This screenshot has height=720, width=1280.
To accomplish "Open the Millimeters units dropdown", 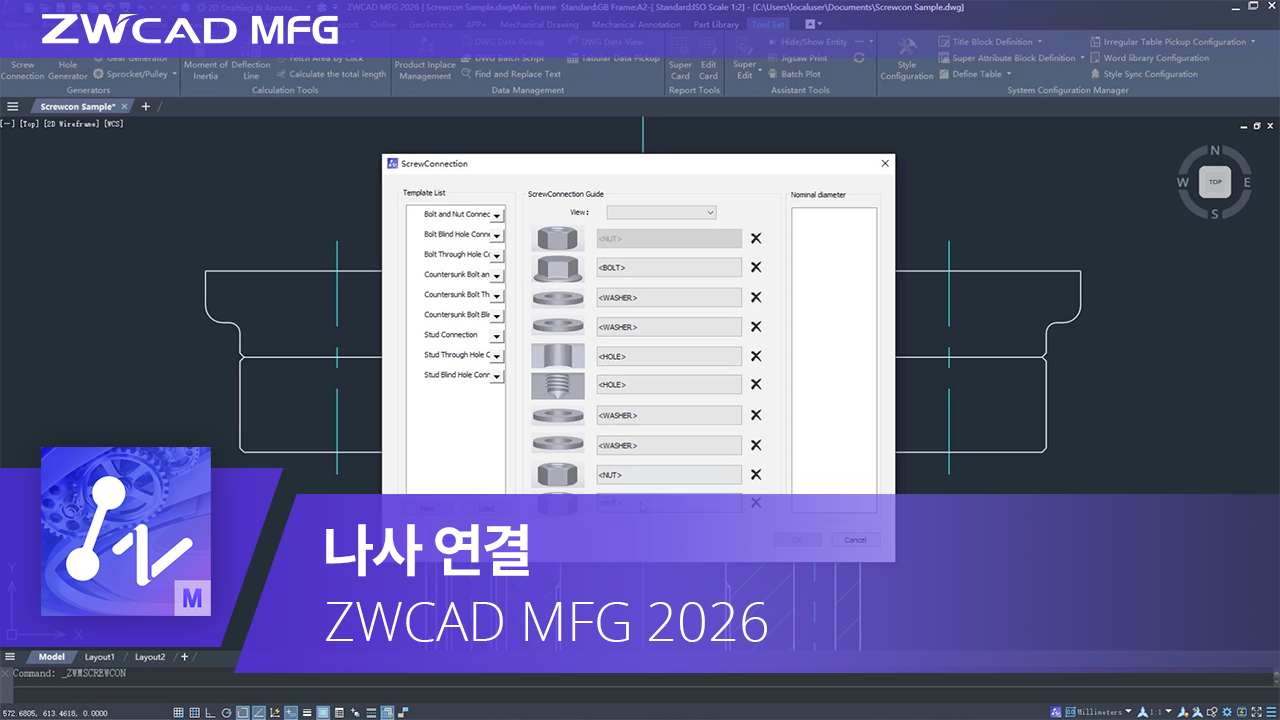I will (x=1128, y=712).
